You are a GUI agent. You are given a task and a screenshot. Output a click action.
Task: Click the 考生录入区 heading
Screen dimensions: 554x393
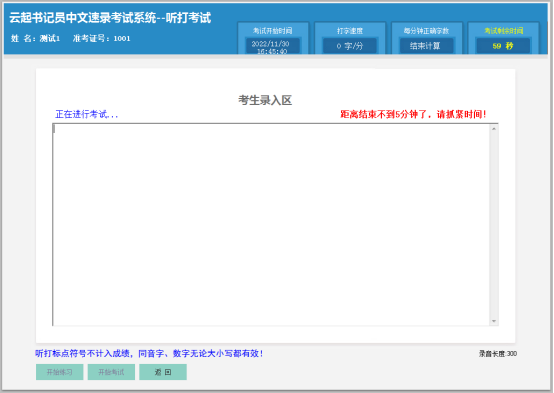pyautogui.click(x=265, y=100)
